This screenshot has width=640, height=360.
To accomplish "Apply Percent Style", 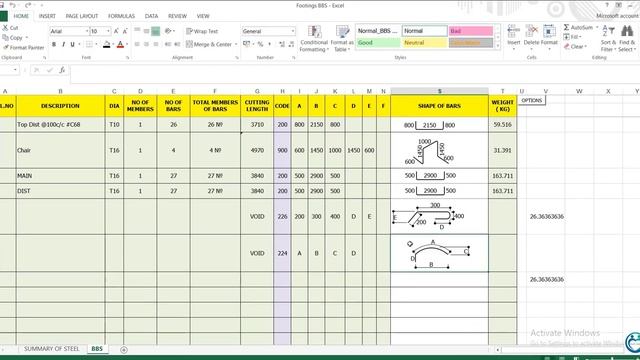I will (260, 44).
